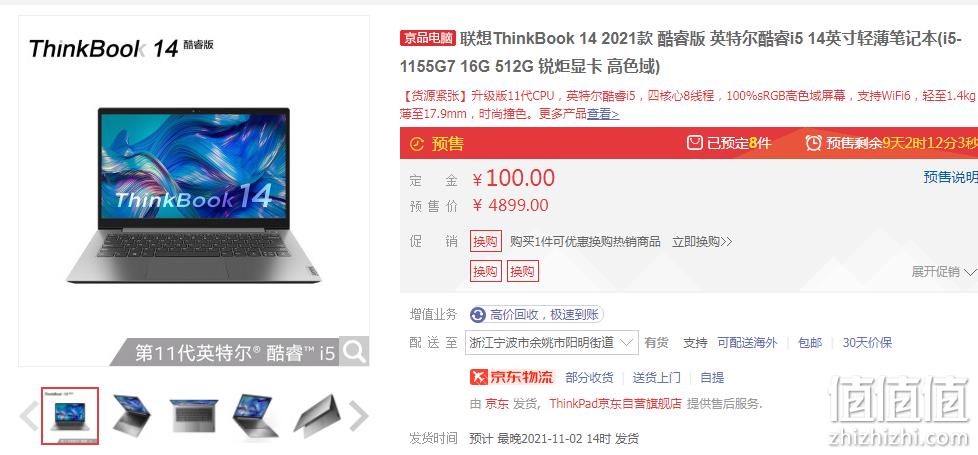Go to previous thumbnails with left arrow
The width and height of the screenshot is (978, 455).
[x=29, y=416]
